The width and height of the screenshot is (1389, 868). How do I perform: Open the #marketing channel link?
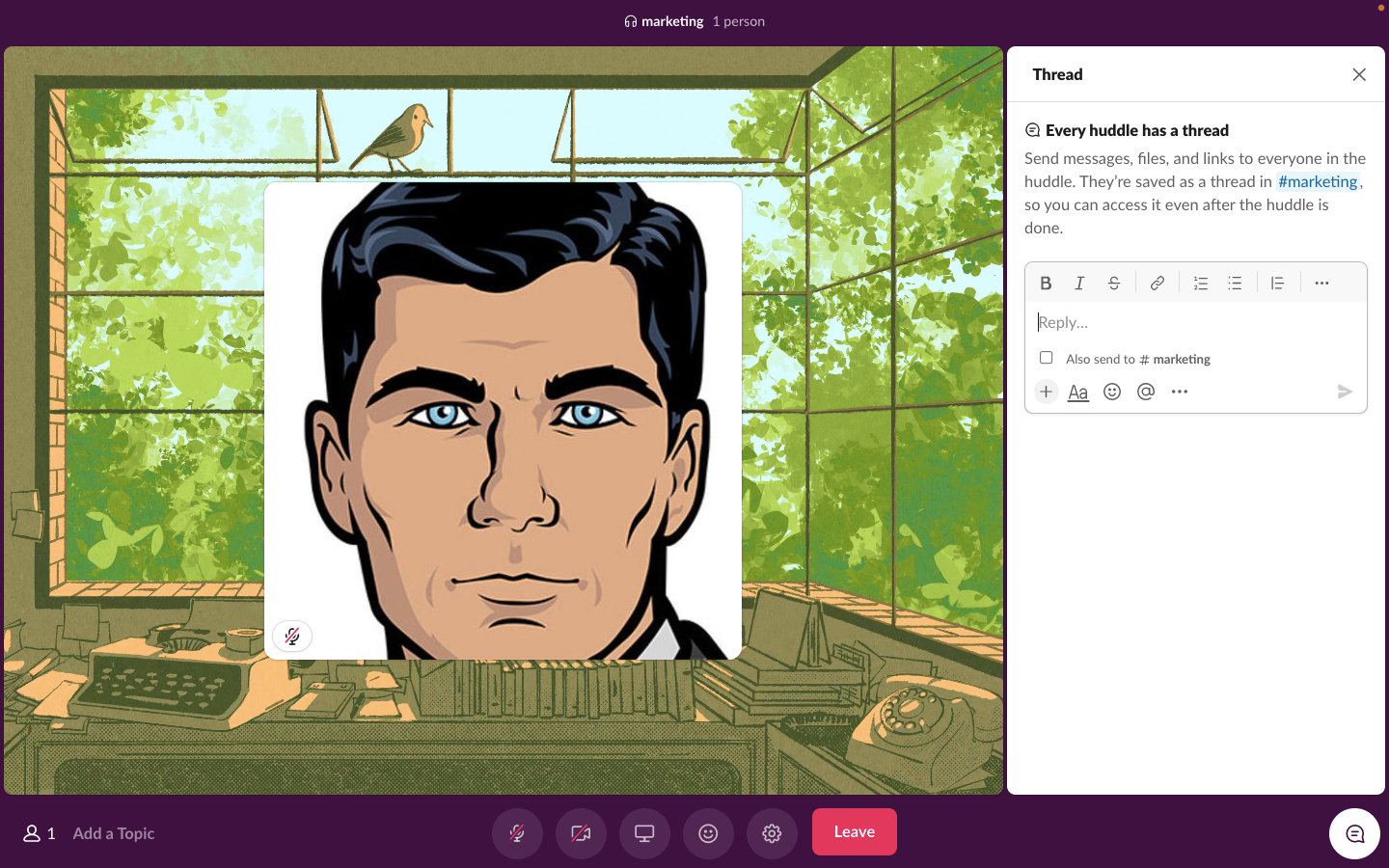(x=1318, y=181)
